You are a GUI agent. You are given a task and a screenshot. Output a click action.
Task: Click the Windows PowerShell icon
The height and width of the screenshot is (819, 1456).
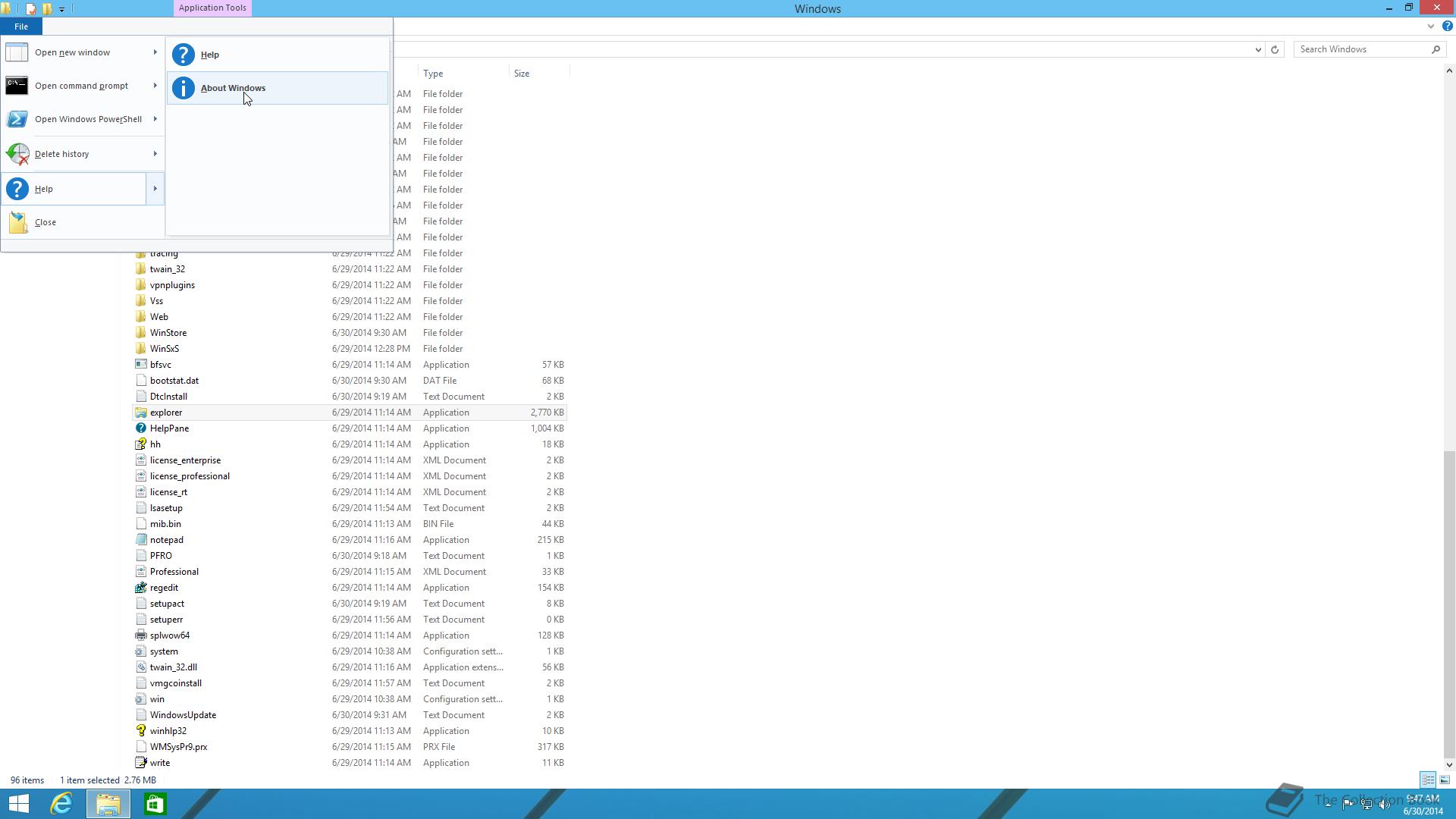(x=17, y=119)
